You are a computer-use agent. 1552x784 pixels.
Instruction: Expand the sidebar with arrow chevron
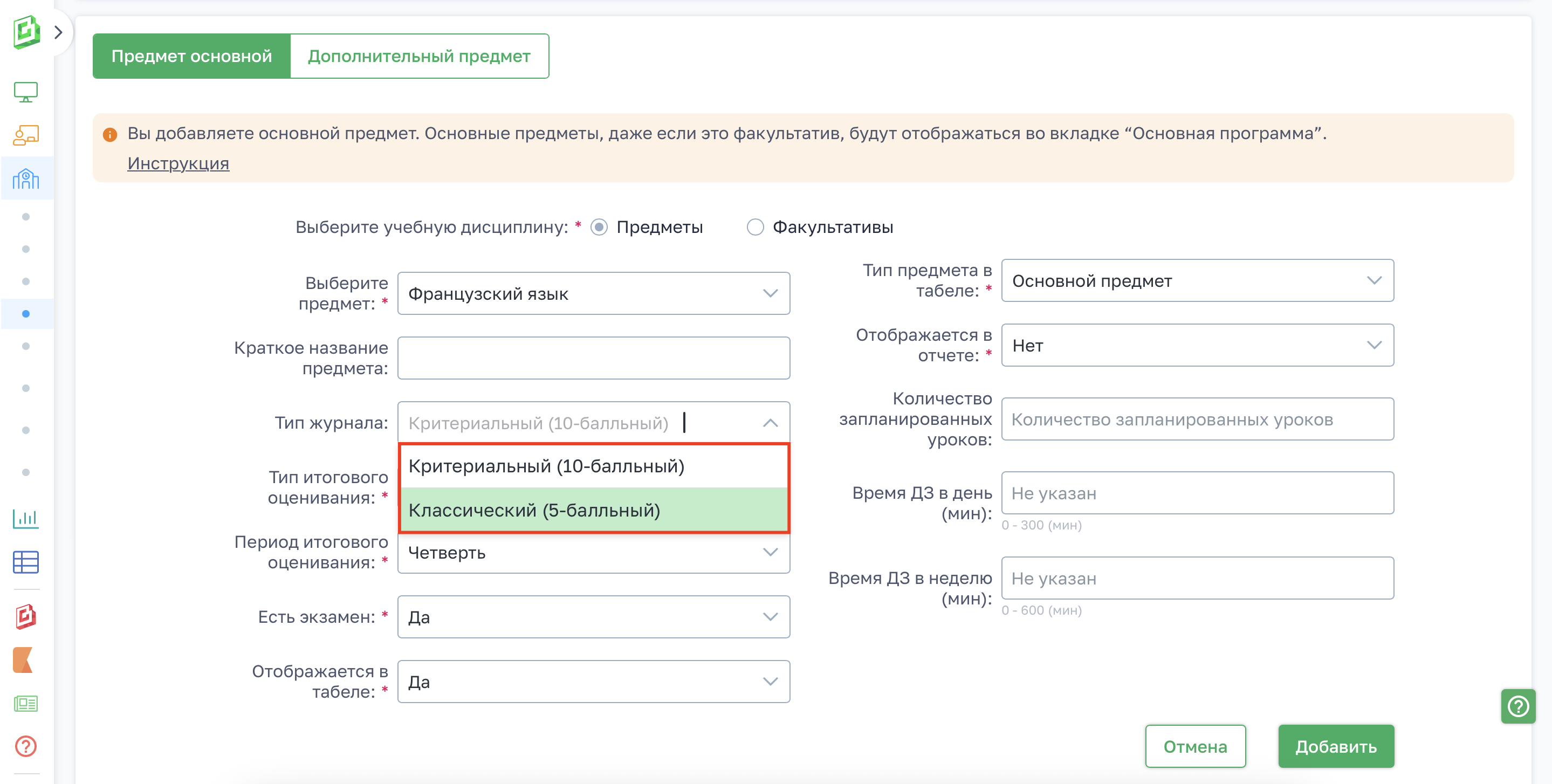coord(58,32)
